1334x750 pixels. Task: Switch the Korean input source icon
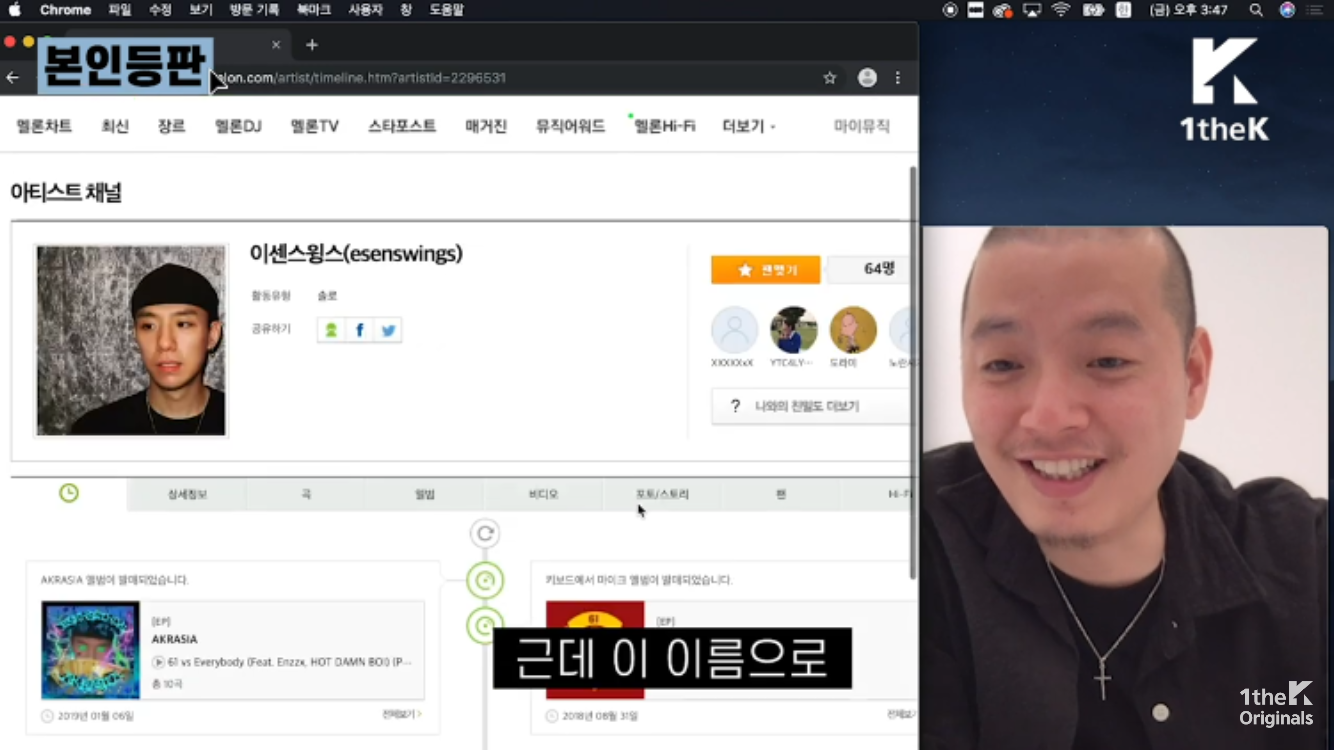pos(1124,10)
